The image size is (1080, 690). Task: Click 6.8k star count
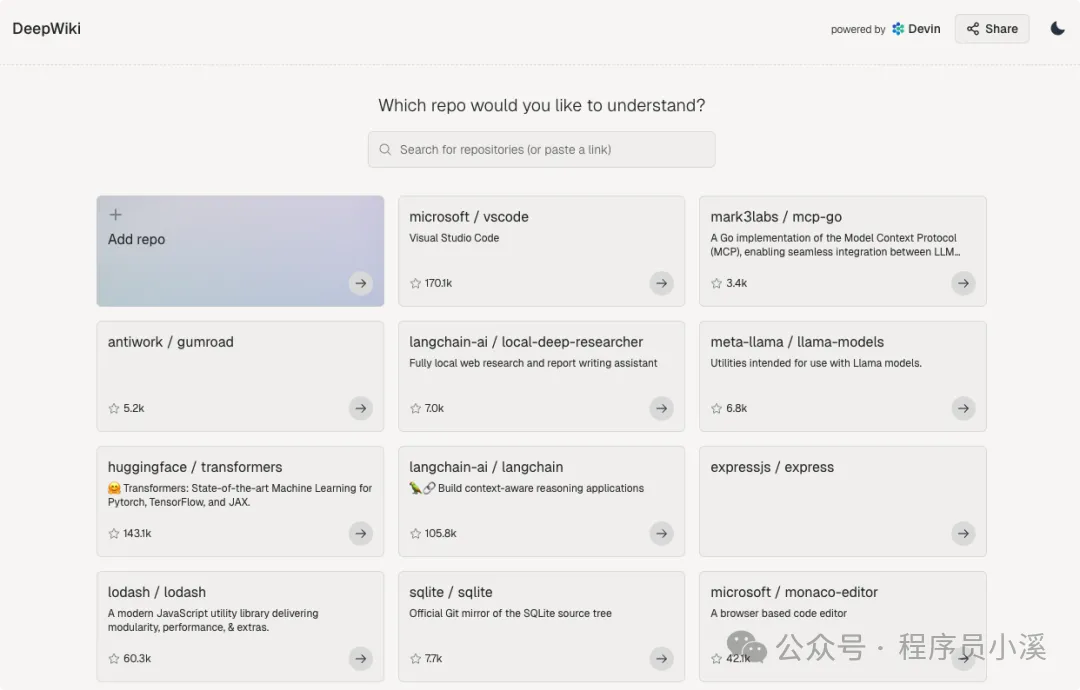click(736, 408)
